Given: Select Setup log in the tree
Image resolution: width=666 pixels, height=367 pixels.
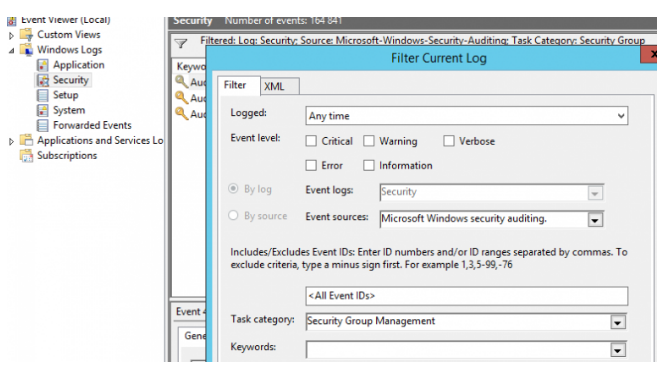Looking at the screenshot, I should (65, 95).
